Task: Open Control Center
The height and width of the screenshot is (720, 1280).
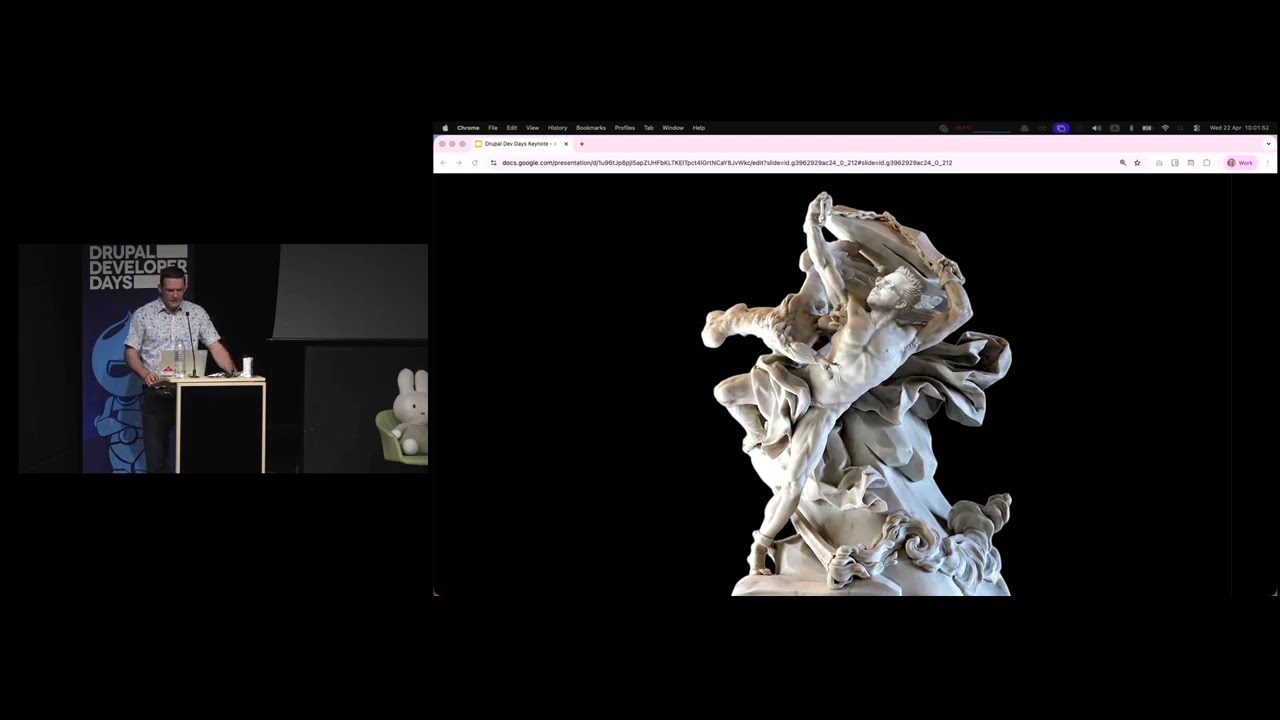Action: tap(1197, 128)
